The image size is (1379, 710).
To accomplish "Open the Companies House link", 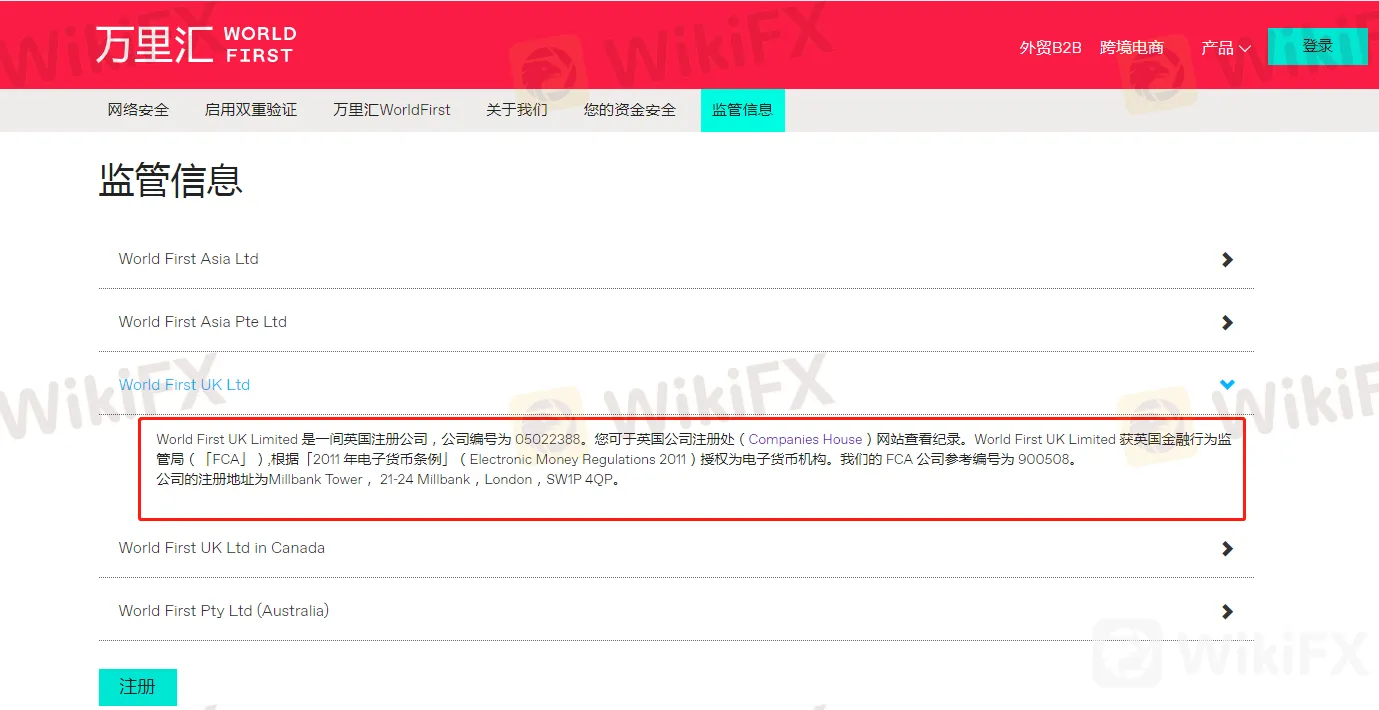I will (805, 439).
